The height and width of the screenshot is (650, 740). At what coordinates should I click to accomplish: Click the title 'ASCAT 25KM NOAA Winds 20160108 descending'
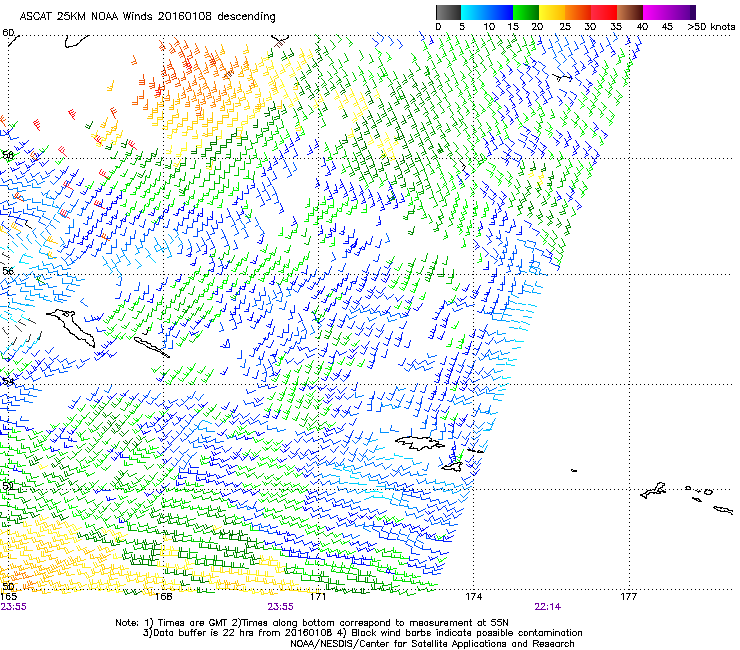point(147,16)
